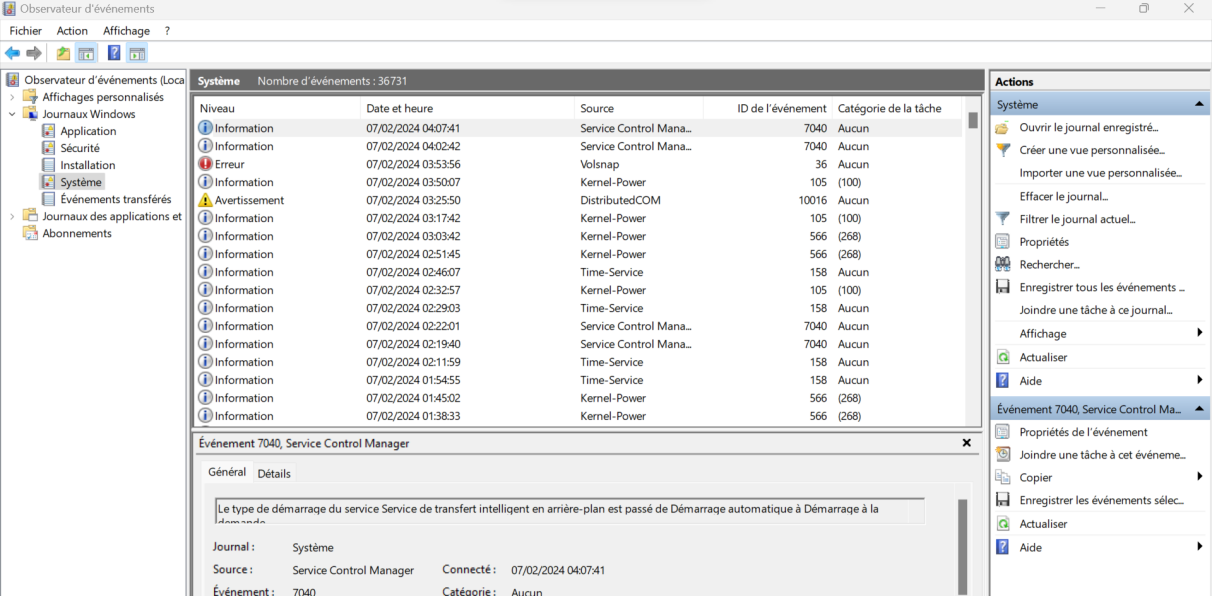Click Effacer le journal in Actions pane
The height and width of the screenshot is (596, 1212).
click(x=1063, y=196)
